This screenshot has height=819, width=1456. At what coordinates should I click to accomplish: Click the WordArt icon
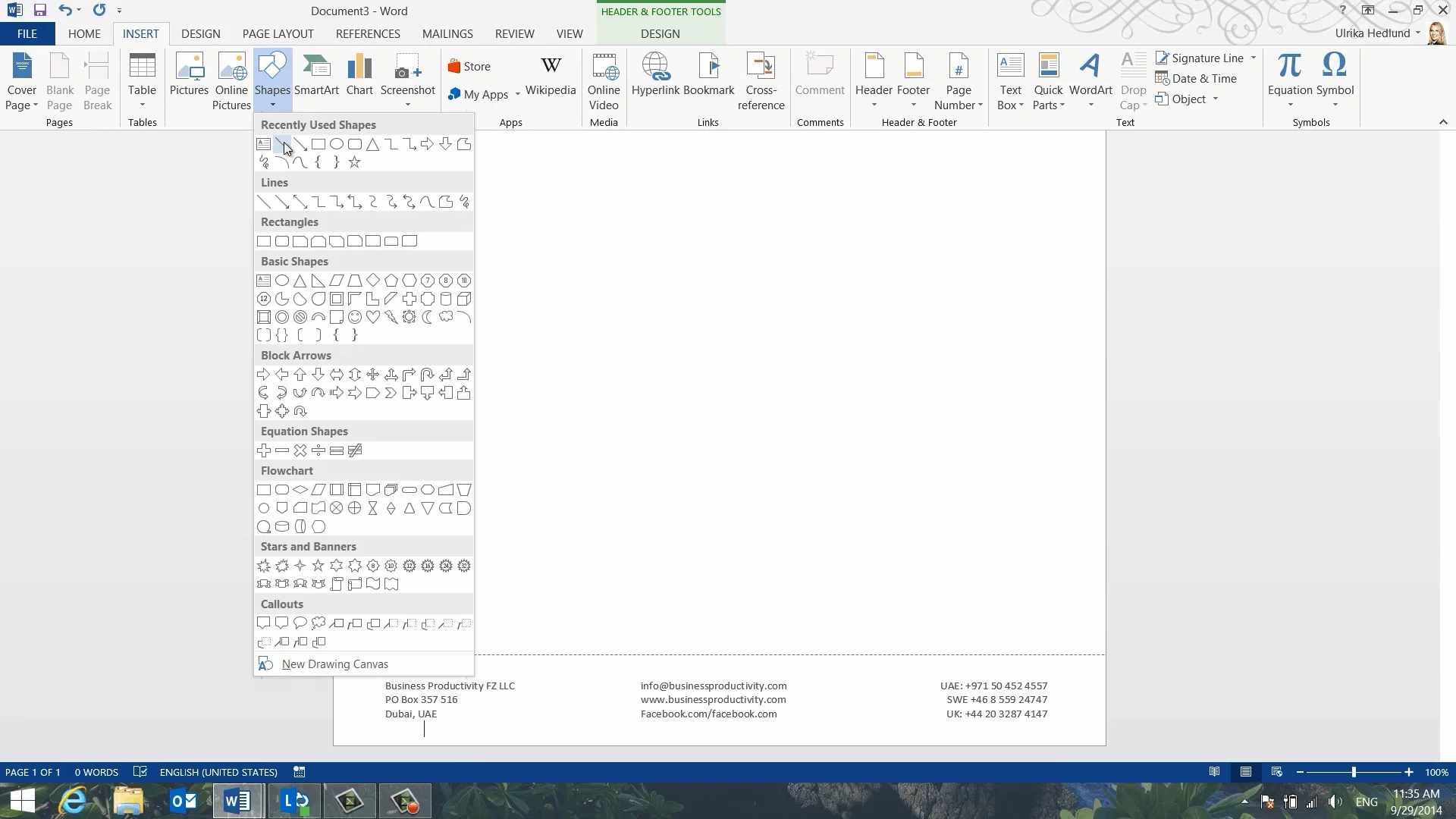tap(1090, 76)
